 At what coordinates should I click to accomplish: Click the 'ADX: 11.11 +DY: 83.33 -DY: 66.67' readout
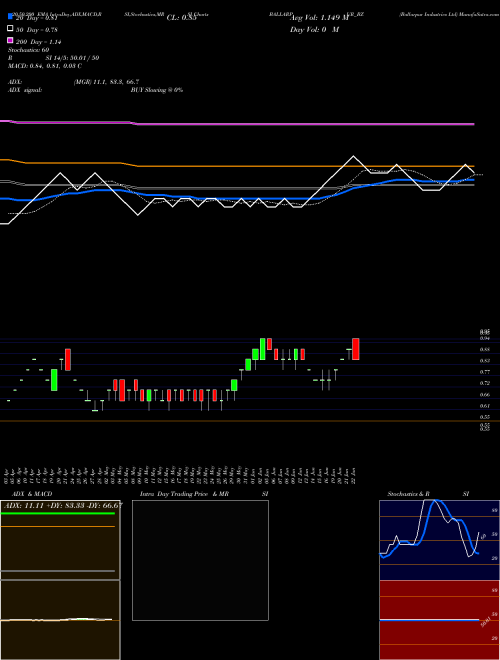(63, 506)
